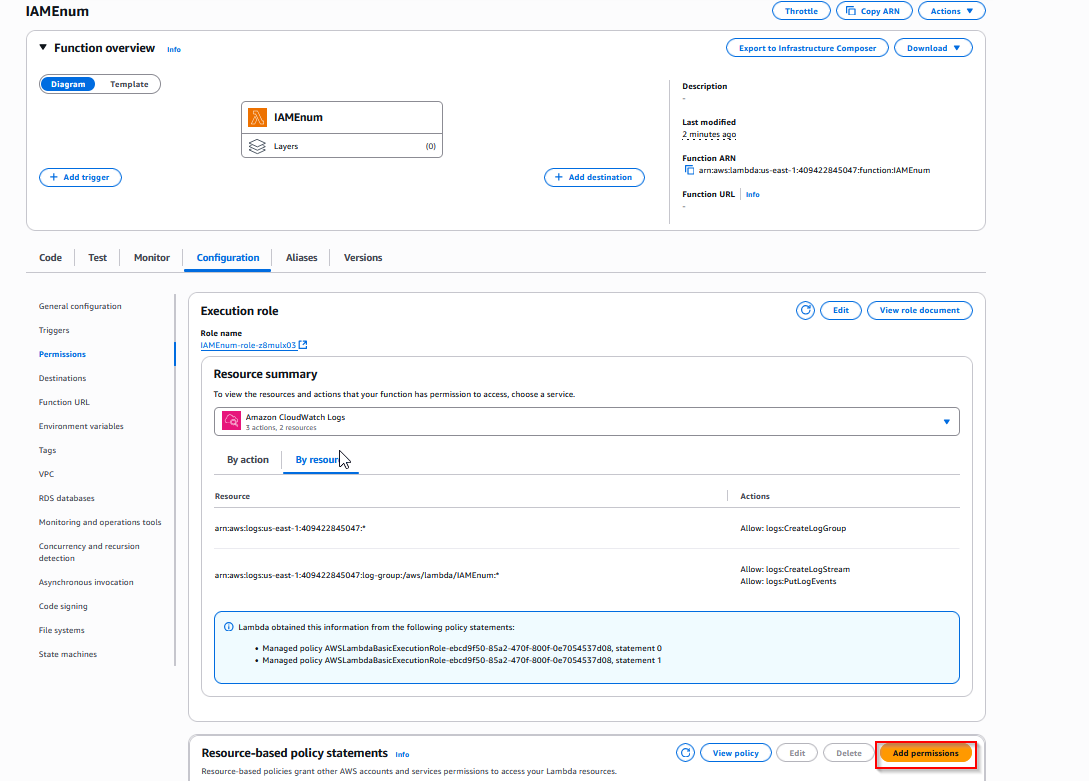1089x781 pixels.
Task: Click the Throttle button
Action: point(801,11)
